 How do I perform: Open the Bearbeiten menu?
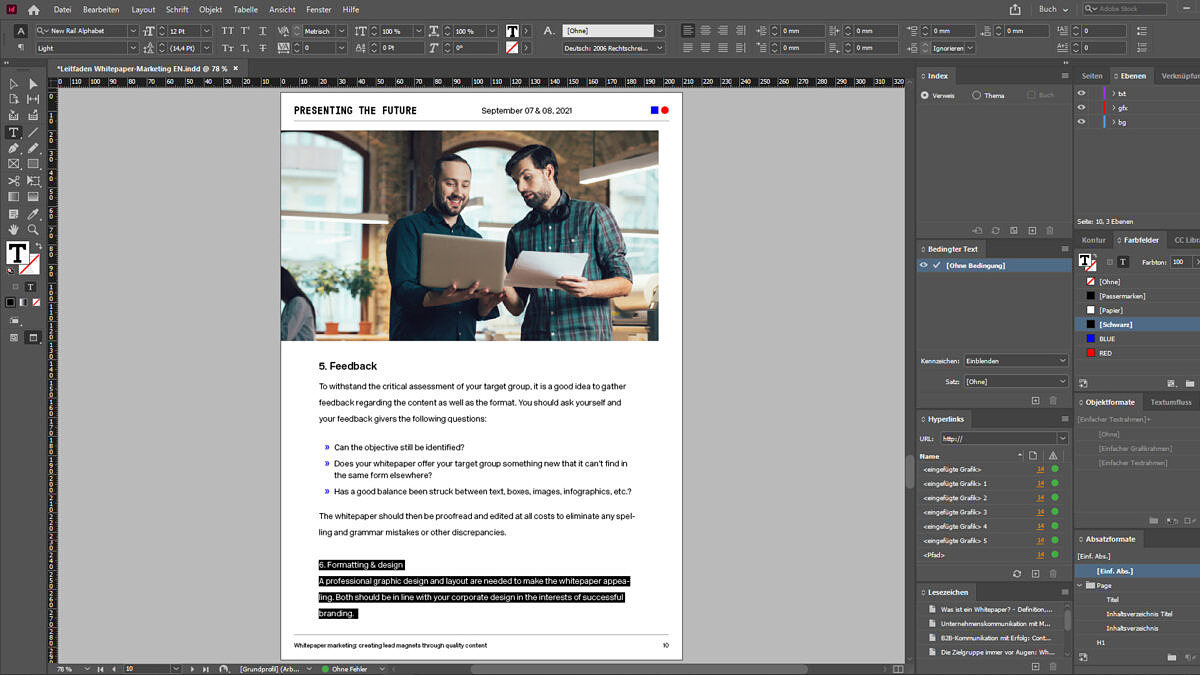coord(100,9)
